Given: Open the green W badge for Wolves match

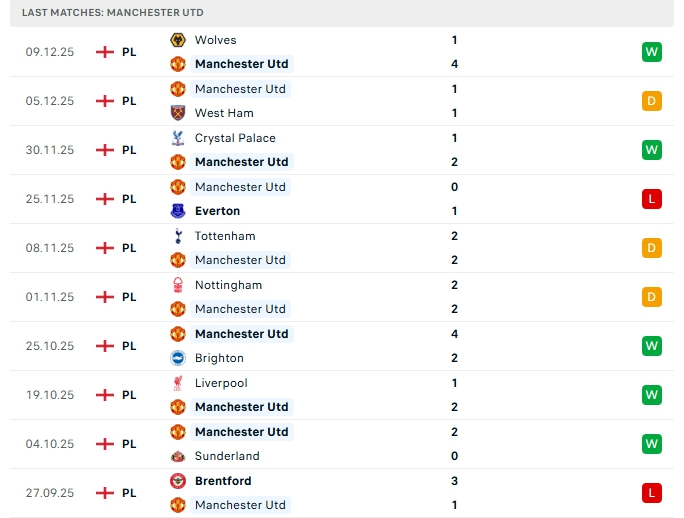Looking at the screenshot, I should coord(652,52).
